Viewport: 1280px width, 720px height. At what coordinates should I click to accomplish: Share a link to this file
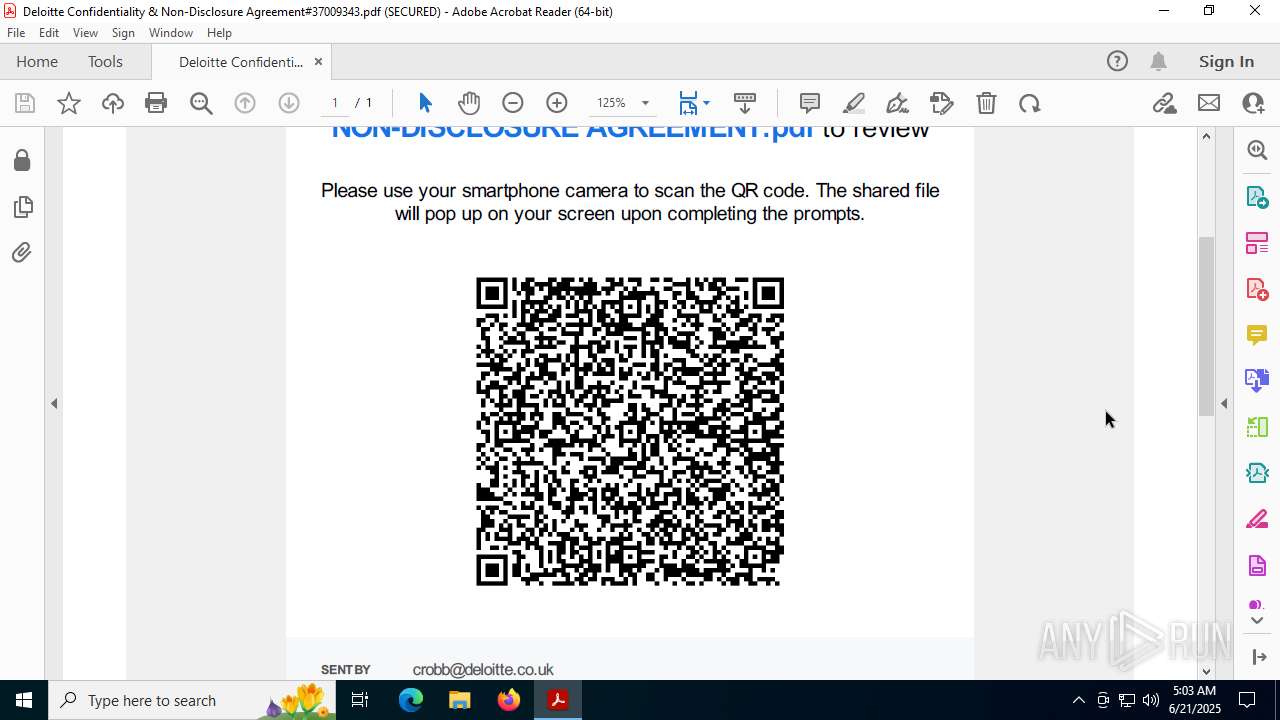1164,103
